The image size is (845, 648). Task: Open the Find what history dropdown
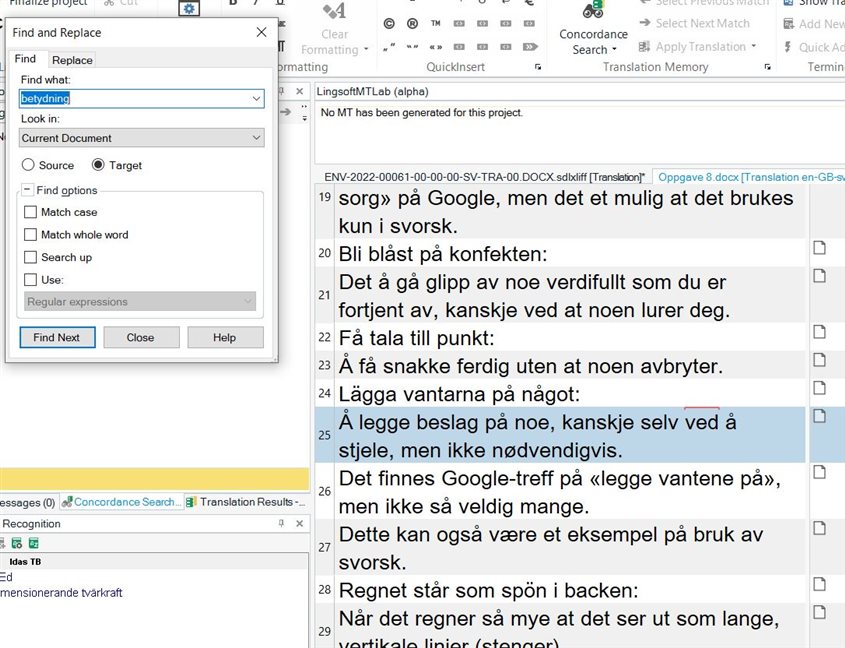[257, 99]
